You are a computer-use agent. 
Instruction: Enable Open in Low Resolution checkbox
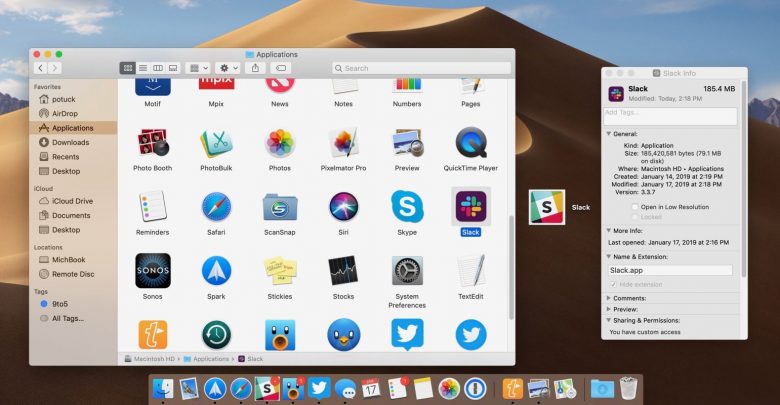point(635,207)
